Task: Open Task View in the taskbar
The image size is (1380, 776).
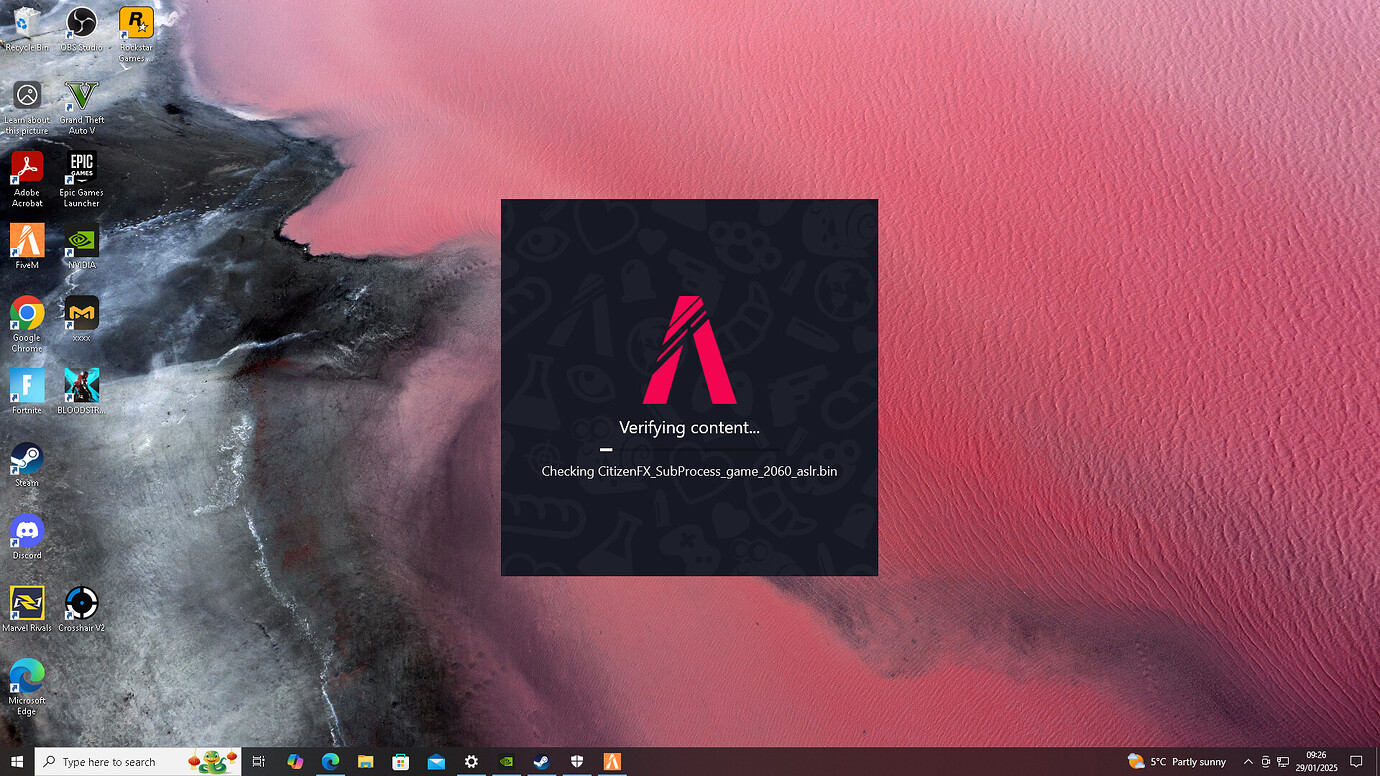Action: (258, 761)
